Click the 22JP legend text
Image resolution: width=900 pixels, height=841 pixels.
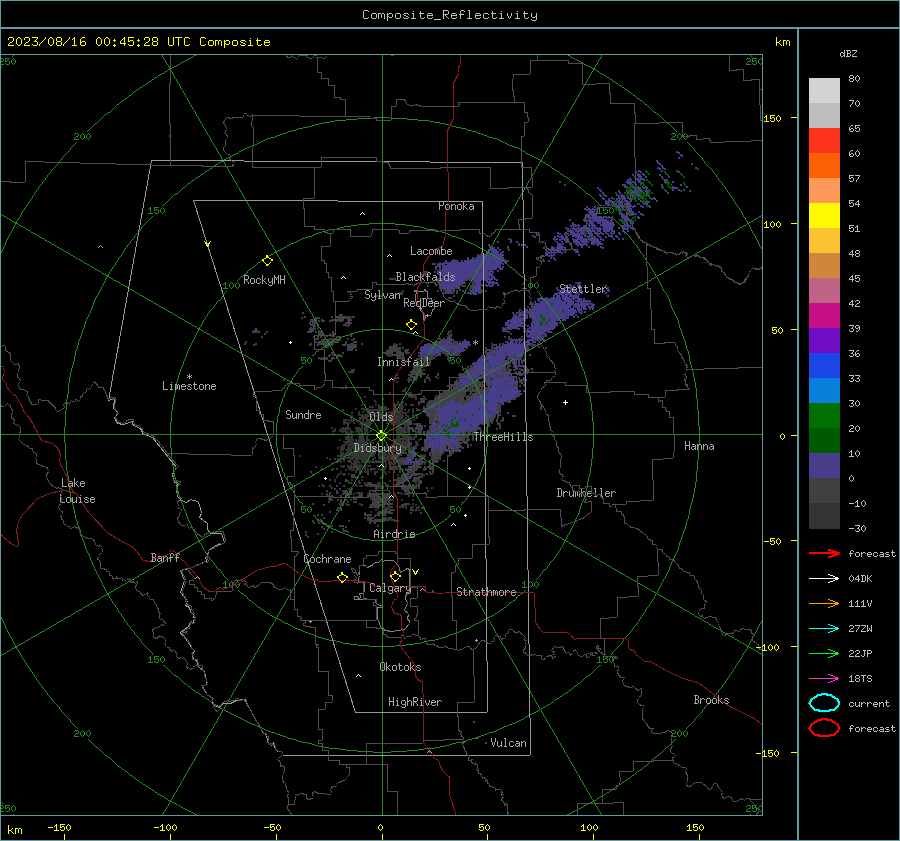860,653
